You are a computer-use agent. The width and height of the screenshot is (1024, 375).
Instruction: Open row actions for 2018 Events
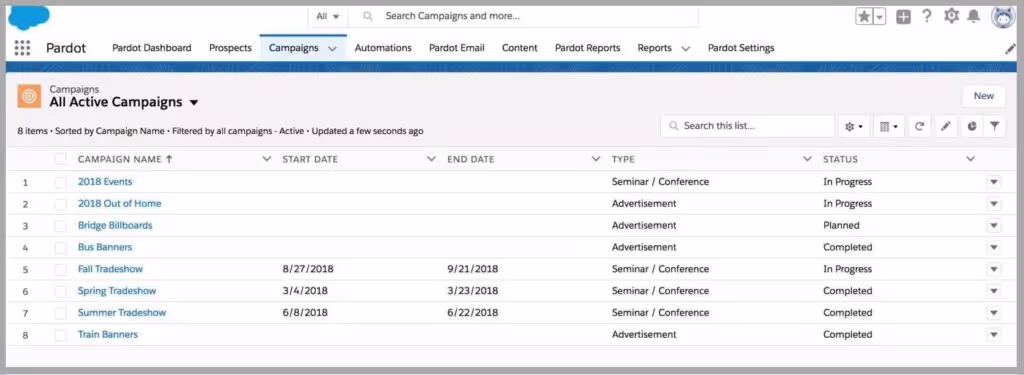click(x=993, y=182)
